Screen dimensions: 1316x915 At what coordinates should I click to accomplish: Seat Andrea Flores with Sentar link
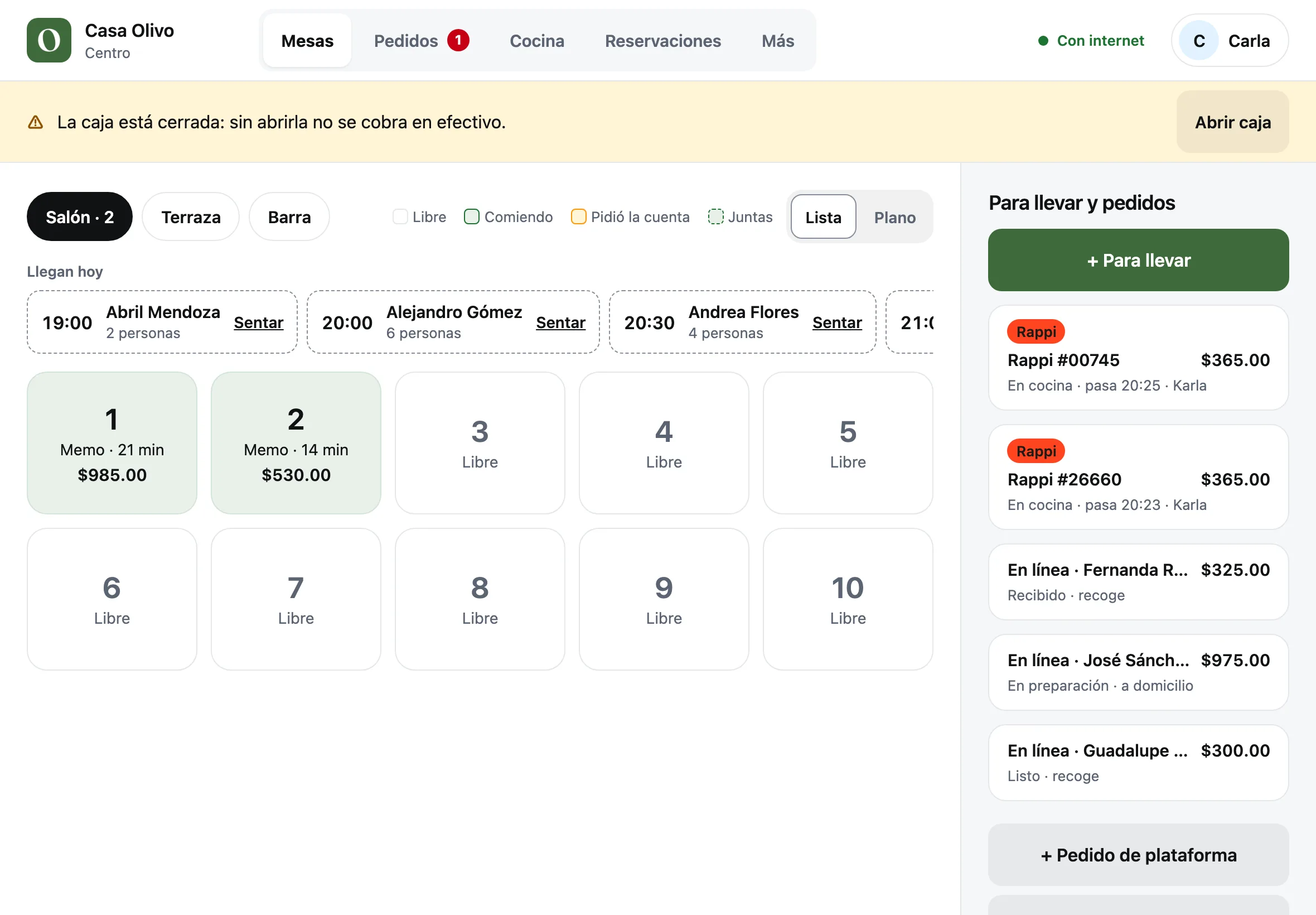click(x=837, y=322)
